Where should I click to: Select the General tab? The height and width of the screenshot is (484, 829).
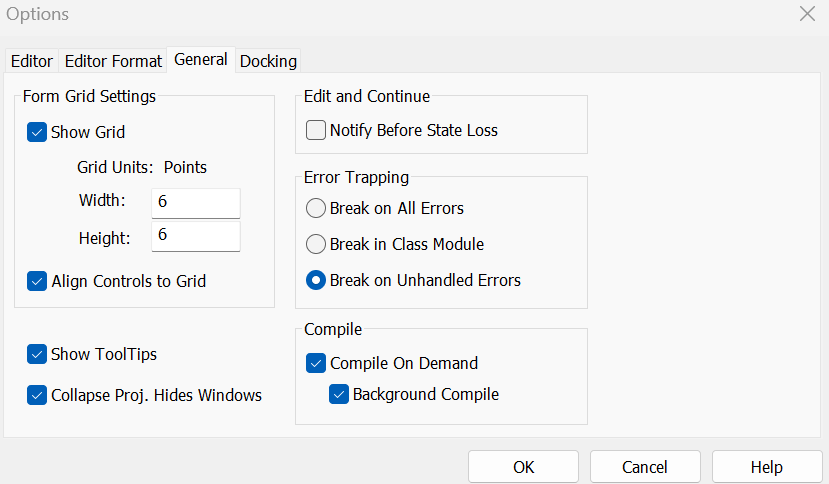201,59
